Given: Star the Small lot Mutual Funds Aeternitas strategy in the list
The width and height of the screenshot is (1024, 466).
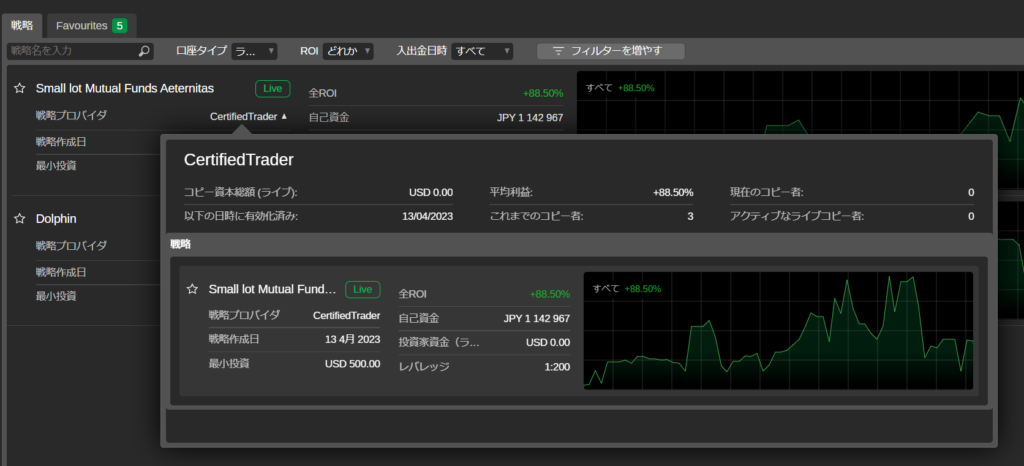Looking at the screenshot, I should point(19,89).
